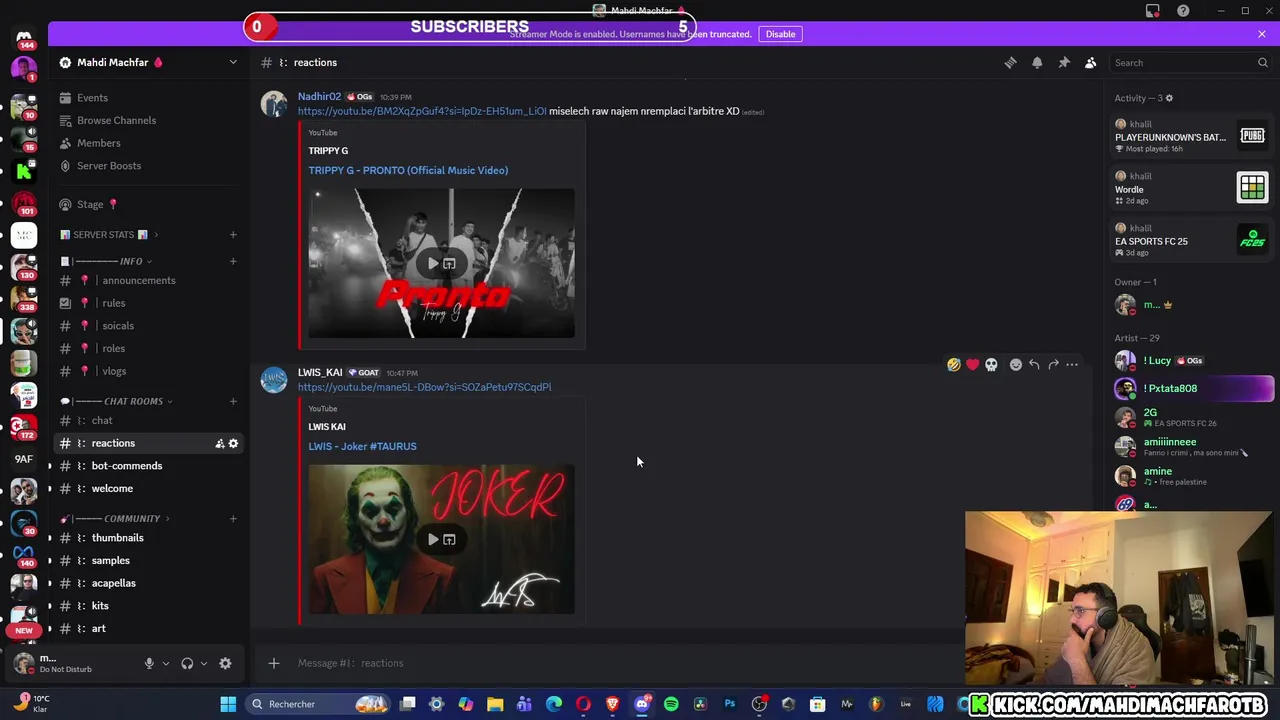Add channel to INFO category plus

(x=233, y=261)
